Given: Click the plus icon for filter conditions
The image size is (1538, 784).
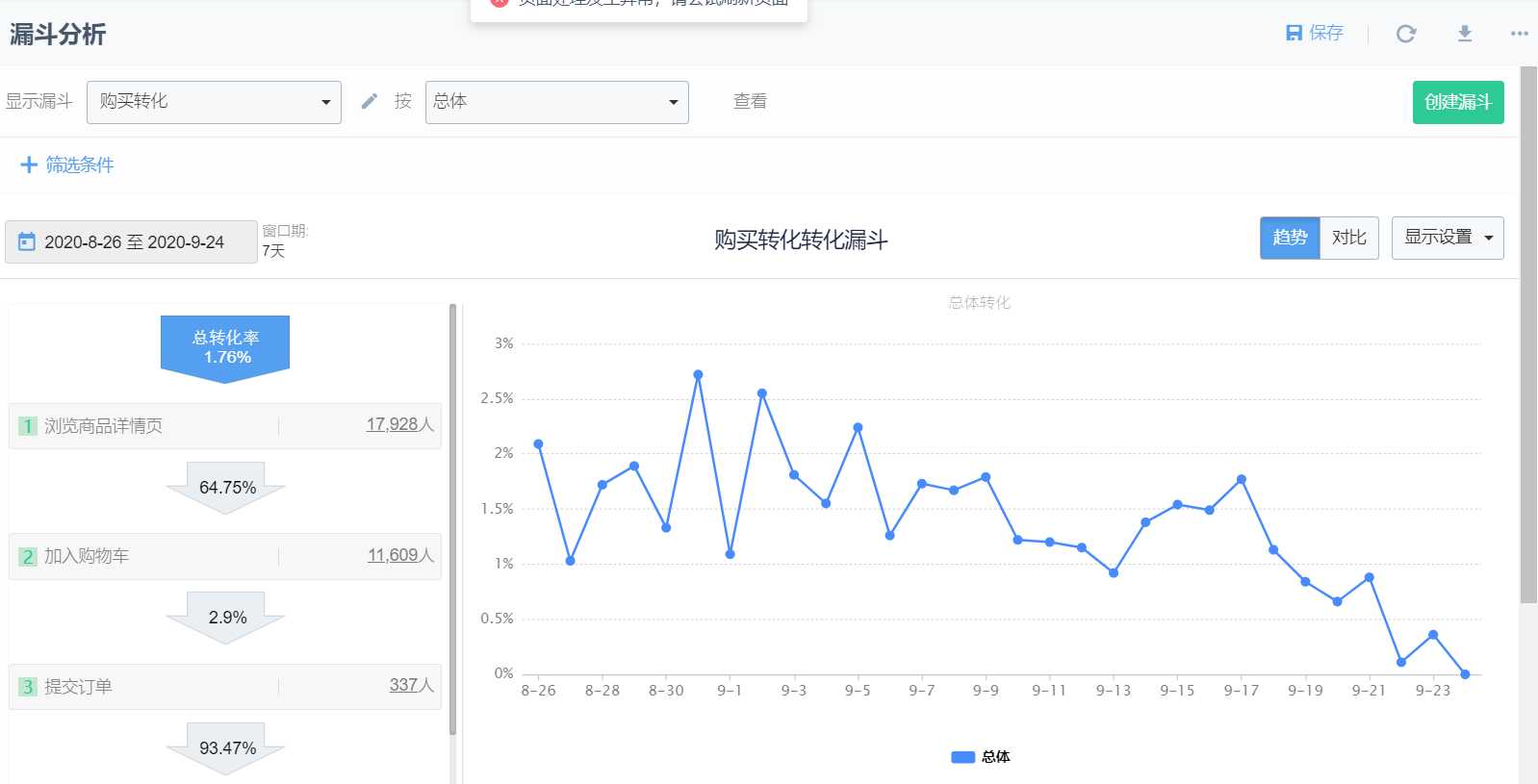Looking at the screenshot, I should point(29,164).
